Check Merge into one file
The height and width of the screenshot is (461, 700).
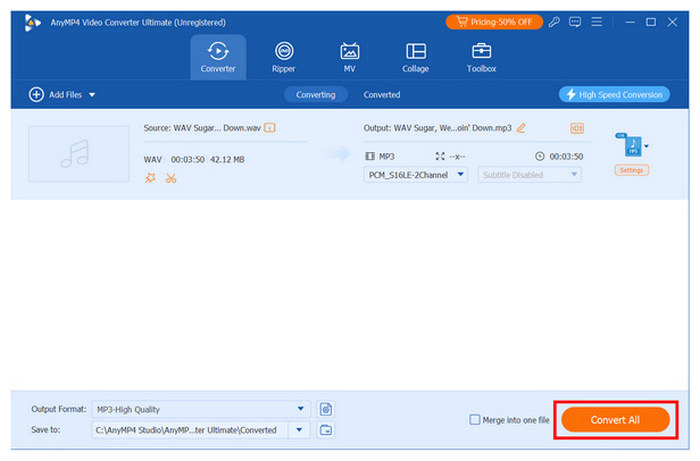point(475,419)
